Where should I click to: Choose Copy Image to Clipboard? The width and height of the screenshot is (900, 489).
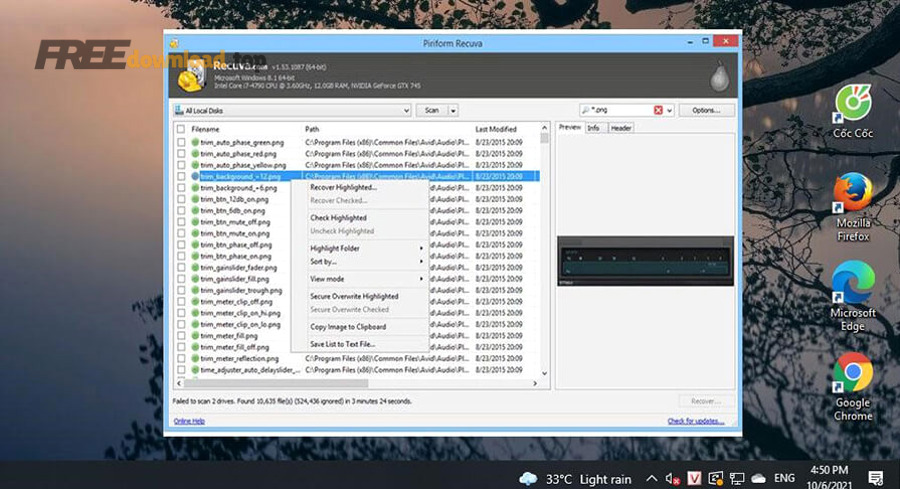tap(360, 327)
